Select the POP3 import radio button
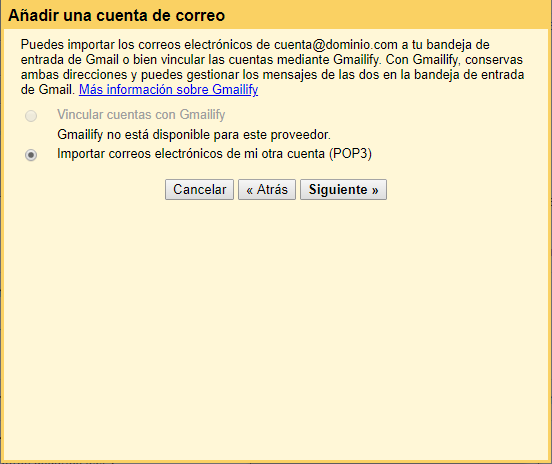This screenshot has height=464, width=552. (x=31, y=155)
